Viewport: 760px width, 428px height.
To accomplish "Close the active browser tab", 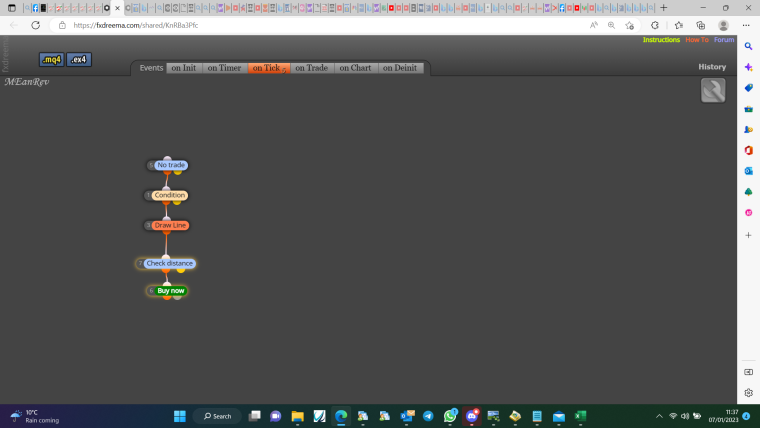I will point(117,8).
